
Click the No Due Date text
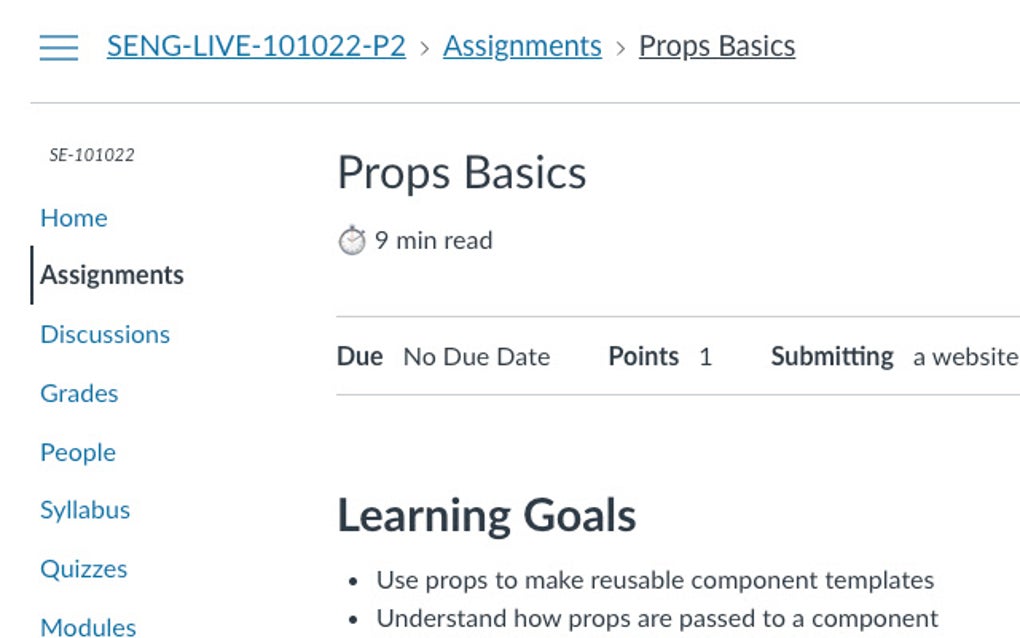[475, 356]
